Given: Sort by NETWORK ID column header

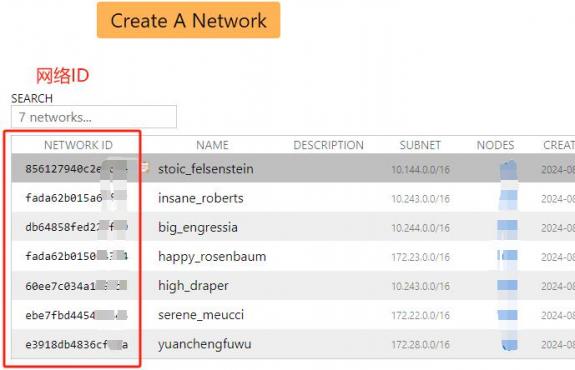Looking at the screenshot, I should pos(78,145).
